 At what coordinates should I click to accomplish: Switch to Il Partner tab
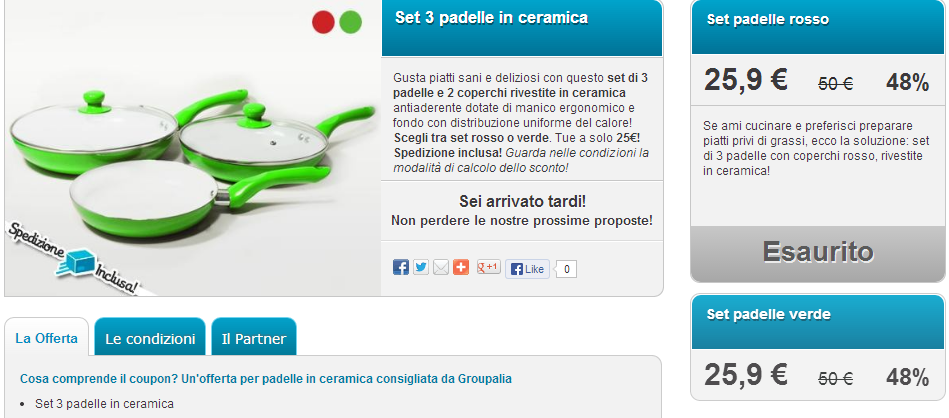(254, 339)
